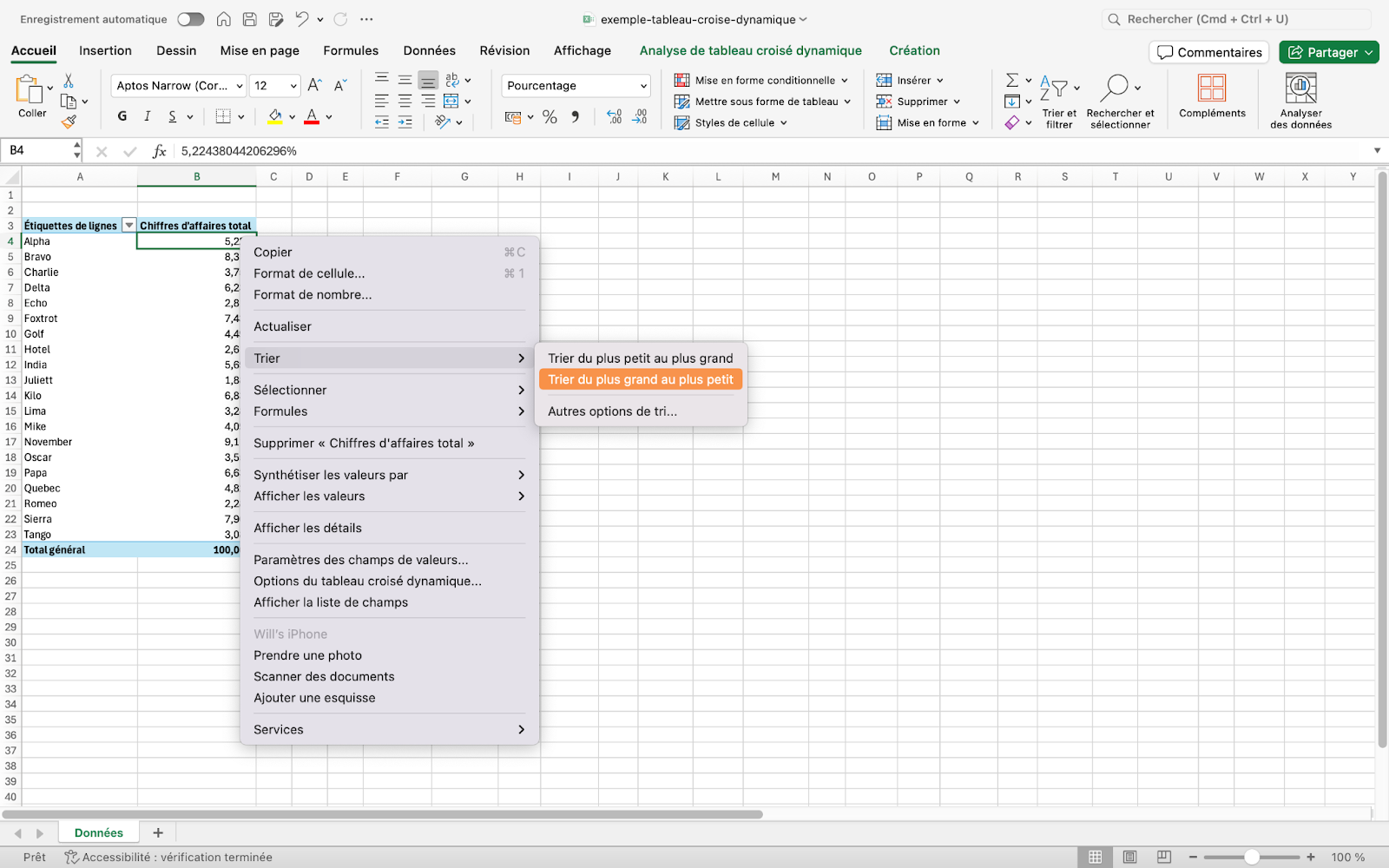Click the Decrease decimal icon

click(x=640, y=116)
